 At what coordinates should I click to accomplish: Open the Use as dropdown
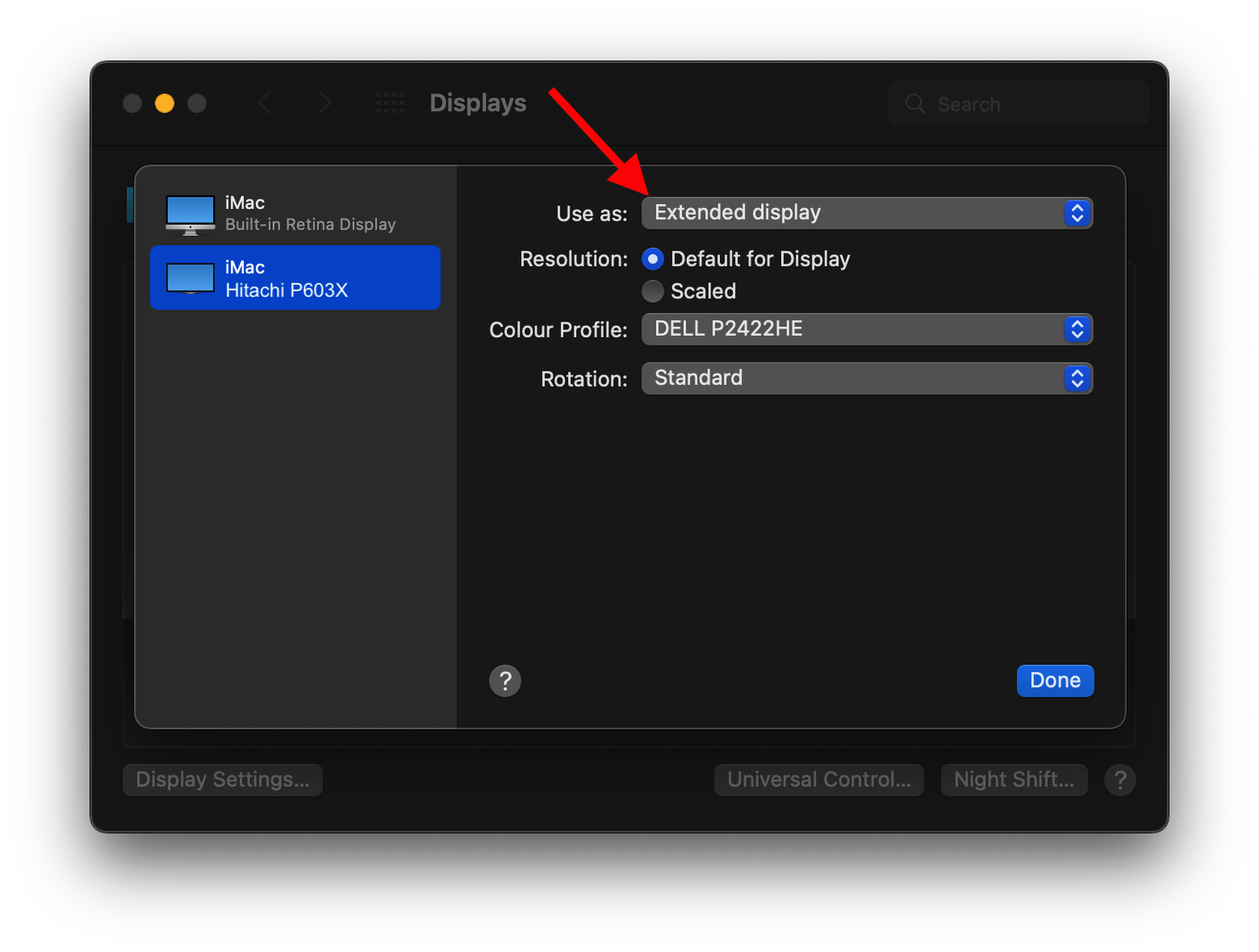pos(867,213)
